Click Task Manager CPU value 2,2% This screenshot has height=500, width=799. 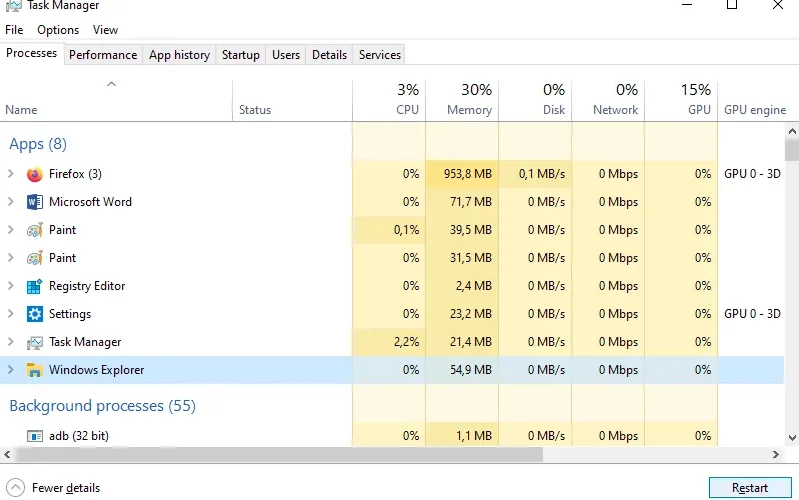coord(406,342)
